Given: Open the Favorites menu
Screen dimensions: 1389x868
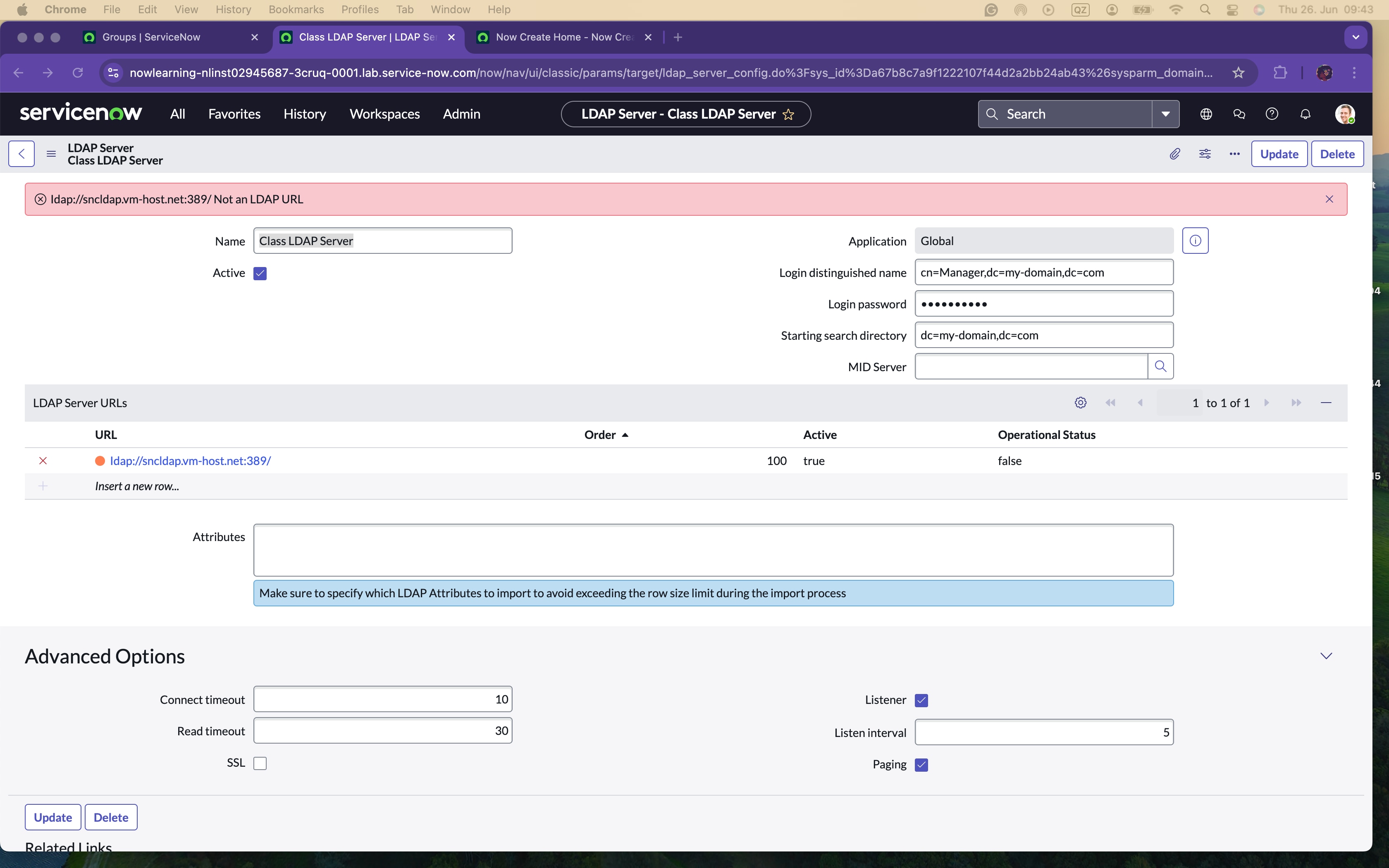Looking at the screenshot, I should [234, 114].
